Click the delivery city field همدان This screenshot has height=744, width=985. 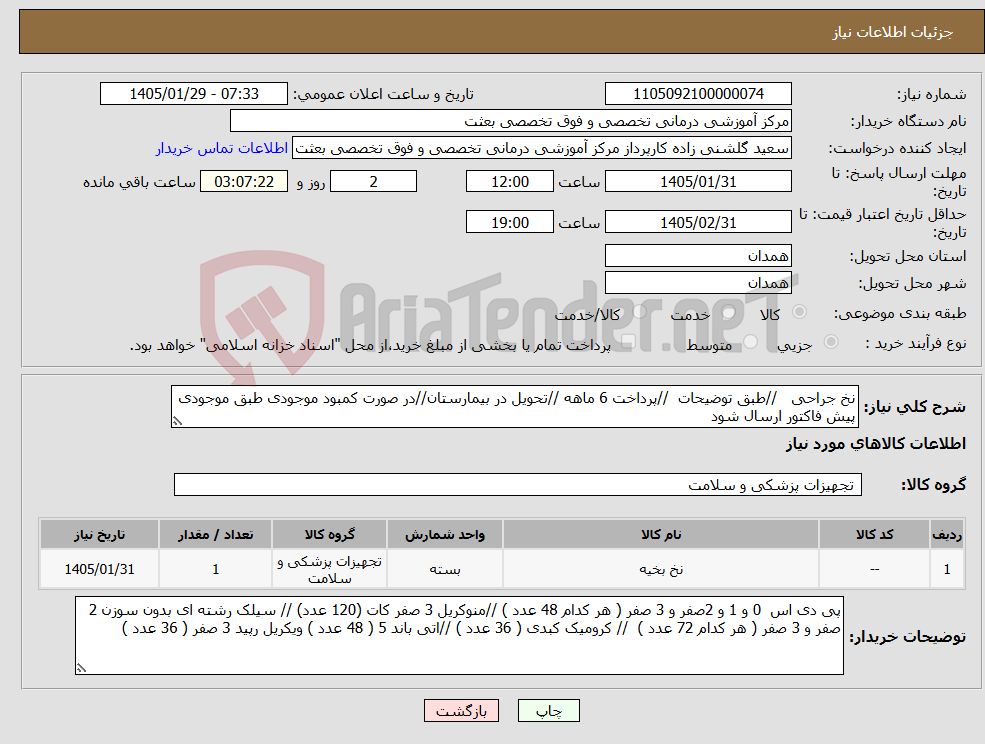(x=698, y=283)
